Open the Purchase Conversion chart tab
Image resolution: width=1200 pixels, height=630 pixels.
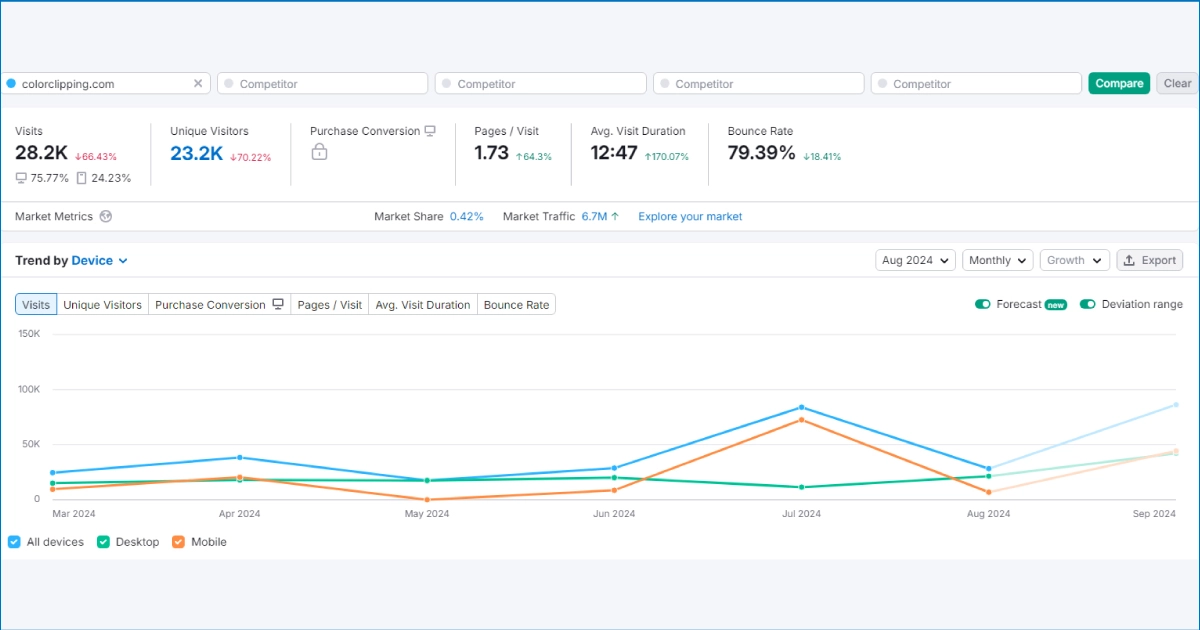click(x=219, y=305)
